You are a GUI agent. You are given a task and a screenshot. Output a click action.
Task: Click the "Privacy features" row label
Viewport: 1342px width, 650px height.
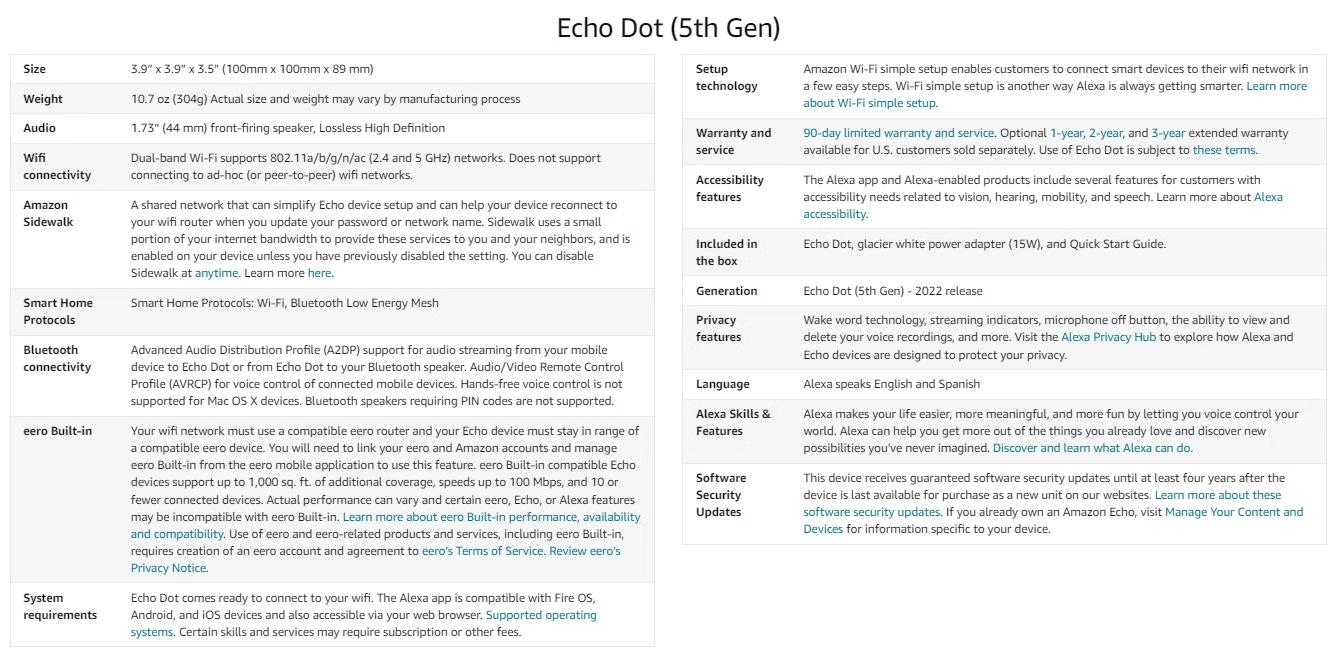pyautogui.click(x=718, y=329)
